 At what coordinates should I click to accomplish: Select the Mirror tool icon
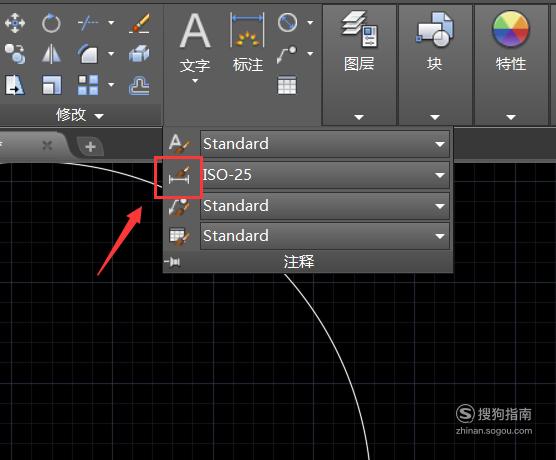click(51, 54)
